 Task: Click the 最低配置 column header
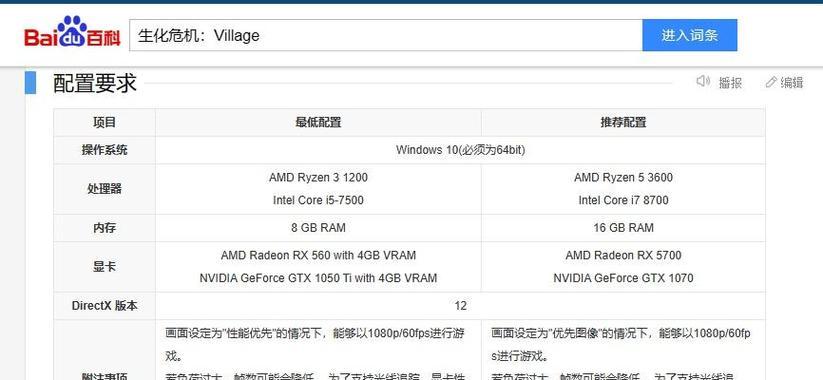click(318, 122)
